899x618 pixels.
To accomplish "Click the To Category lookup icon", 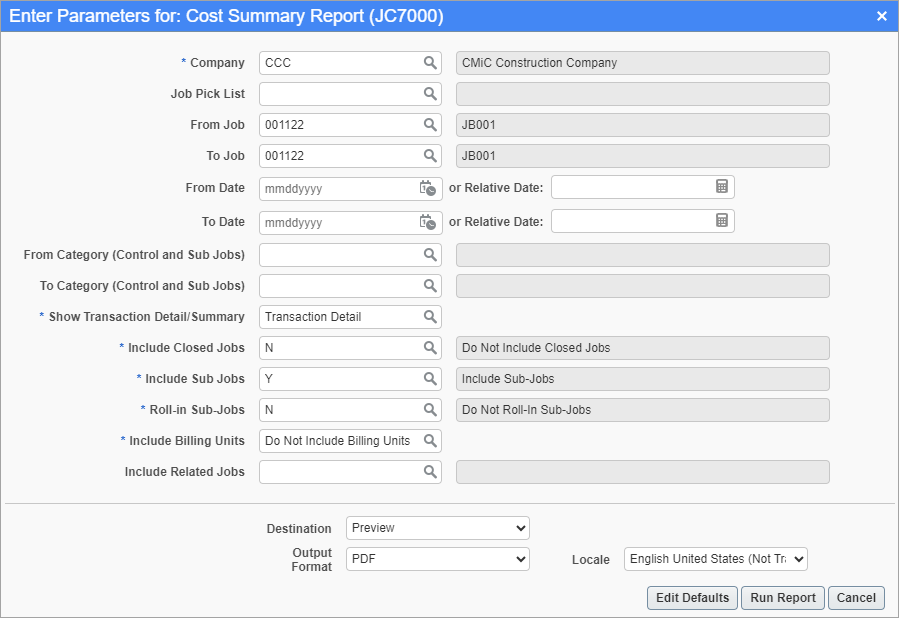I will click(430, 285).
